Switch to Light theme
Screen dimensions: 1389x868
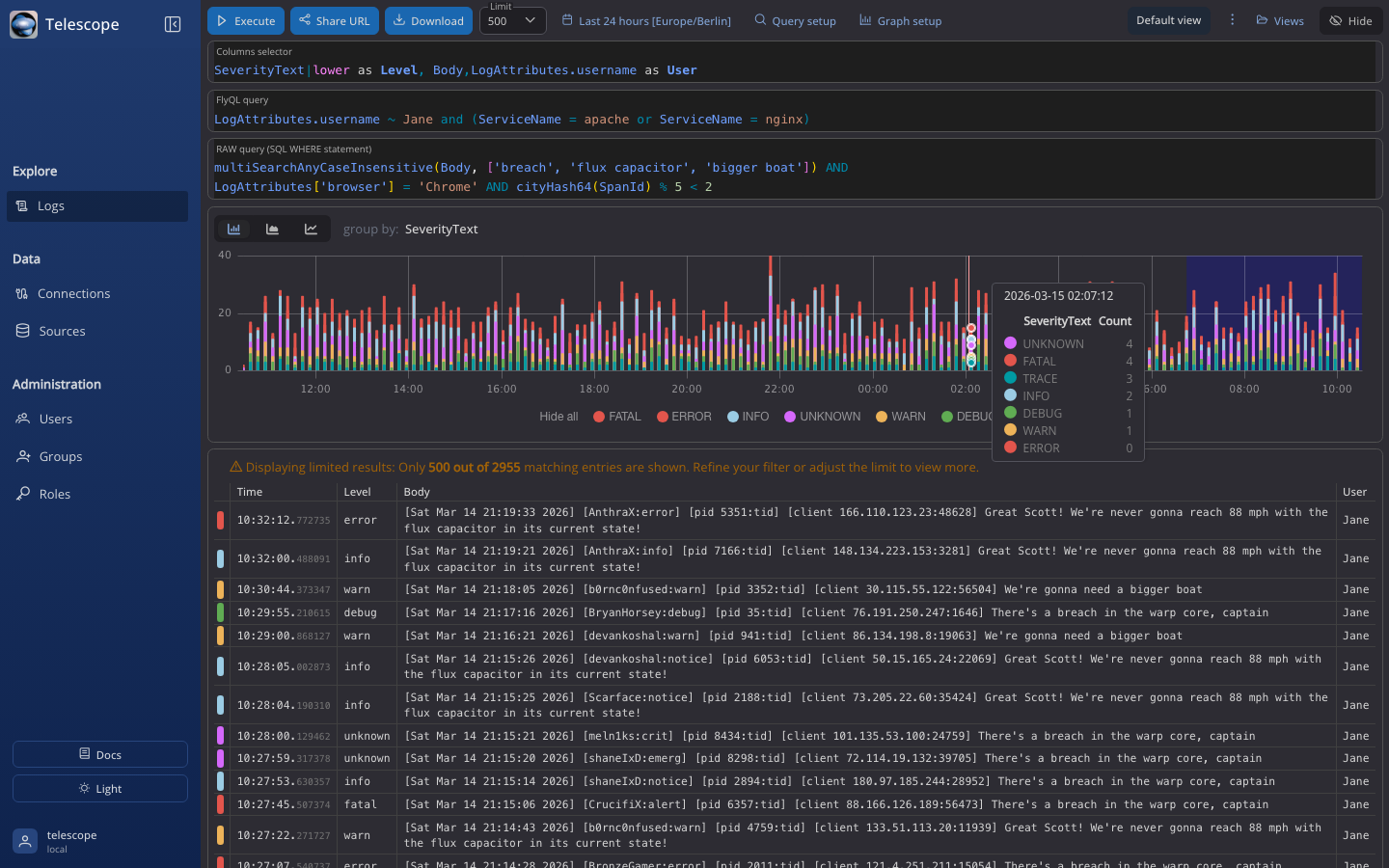point(100,789)
